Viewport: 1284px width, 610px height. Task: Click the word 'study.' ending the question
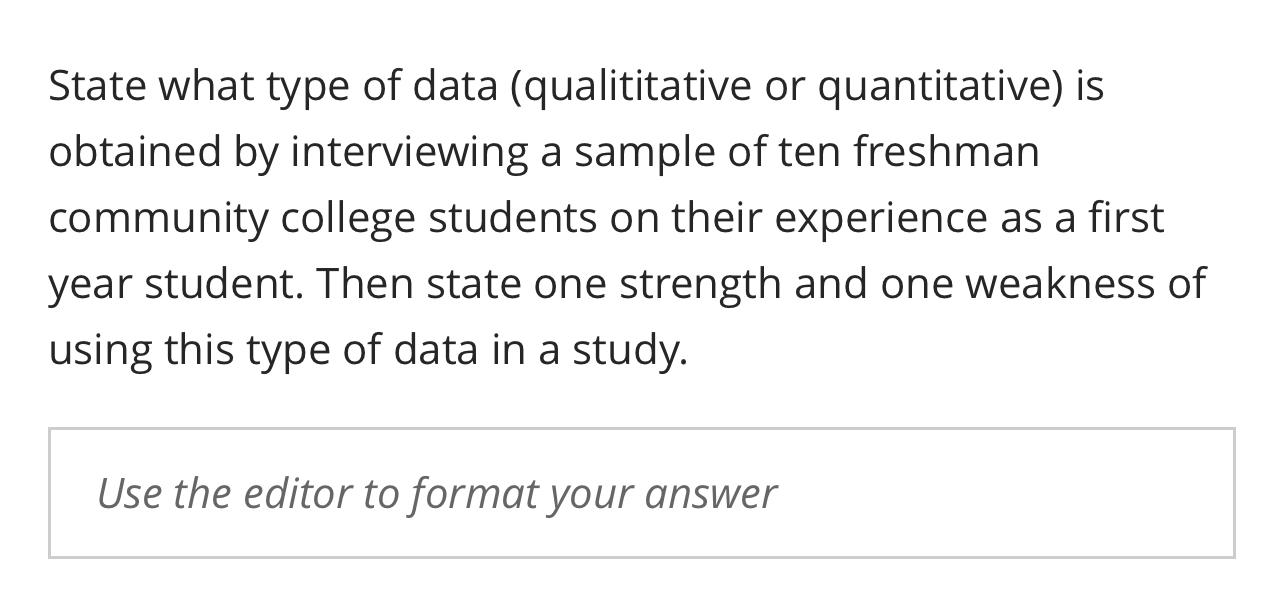pyautogui.click(x=629, y=350)
